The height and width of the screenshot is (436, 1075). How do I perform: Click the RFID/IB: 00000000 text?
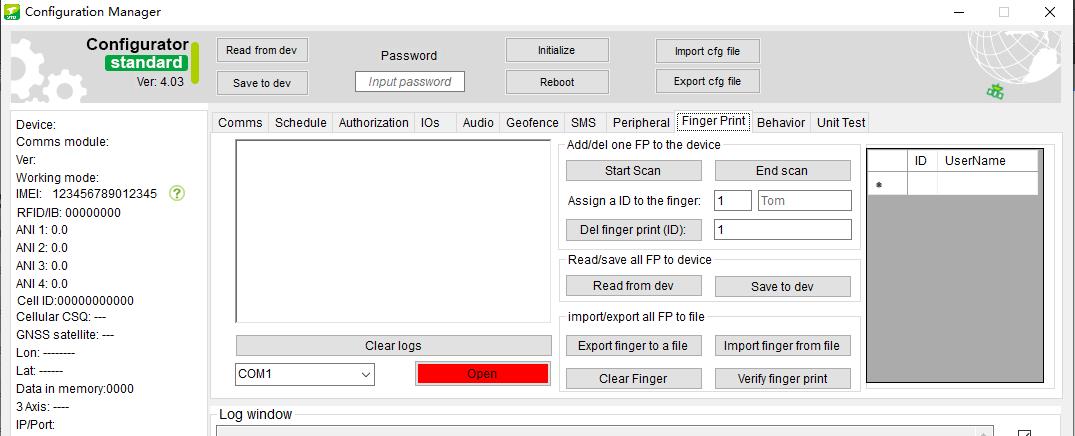click(x=68, y=213)
